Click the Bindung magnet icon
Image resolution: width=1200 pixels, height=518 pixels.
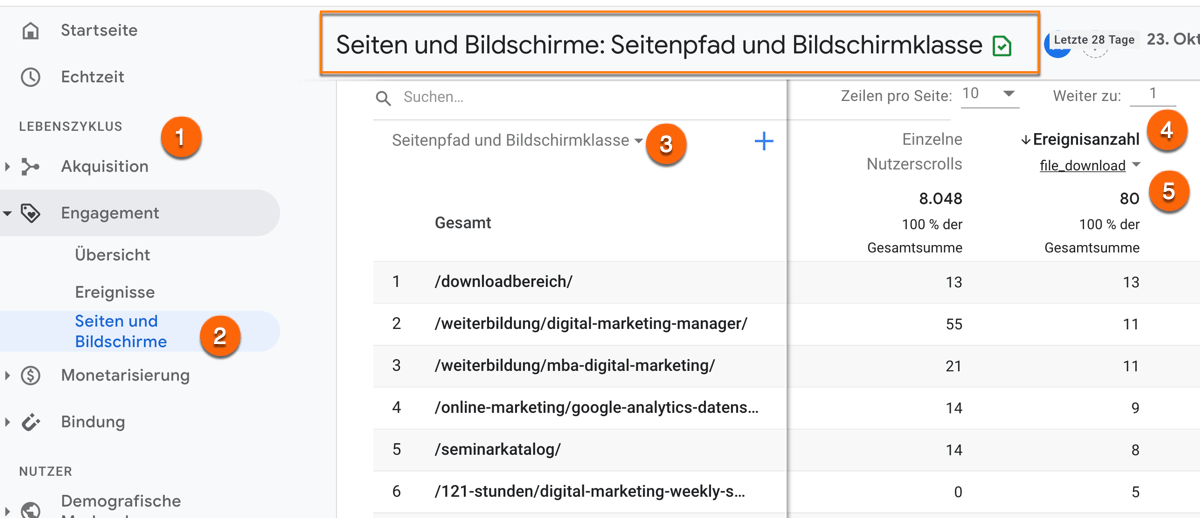click(31, 422)
